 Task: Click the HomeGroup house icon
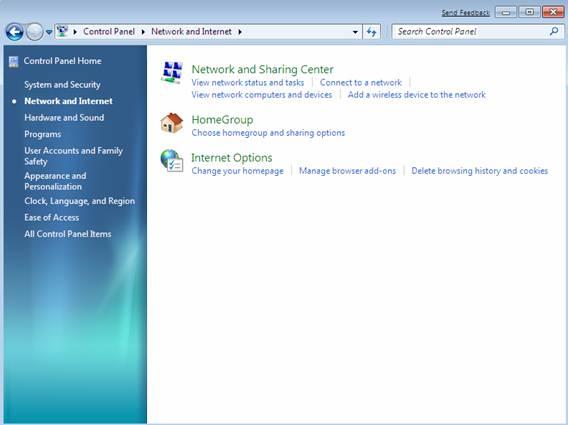pyautogui.click(x=172, y=123)
